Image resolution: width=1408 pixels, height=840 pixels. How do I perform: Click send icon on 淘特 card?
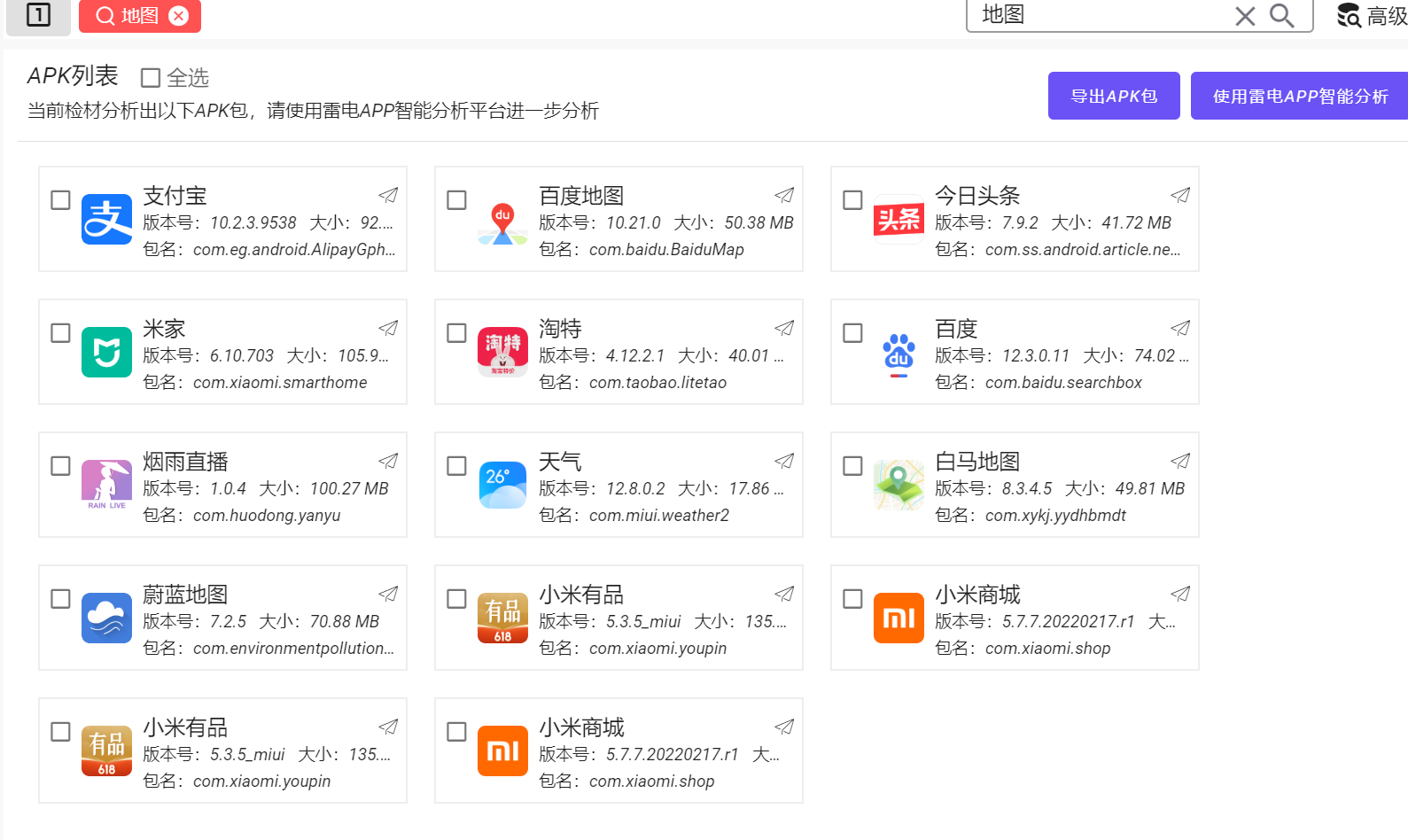(784, 328)
